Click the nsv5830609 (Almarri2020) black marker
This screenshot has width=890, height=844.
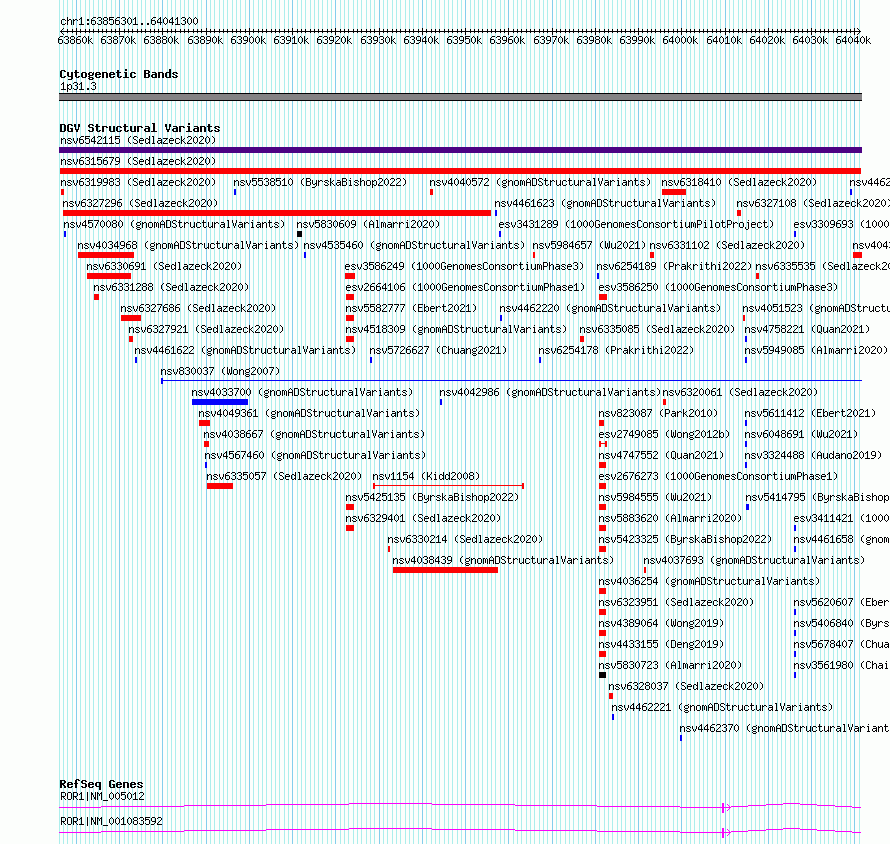pos(300,234)
